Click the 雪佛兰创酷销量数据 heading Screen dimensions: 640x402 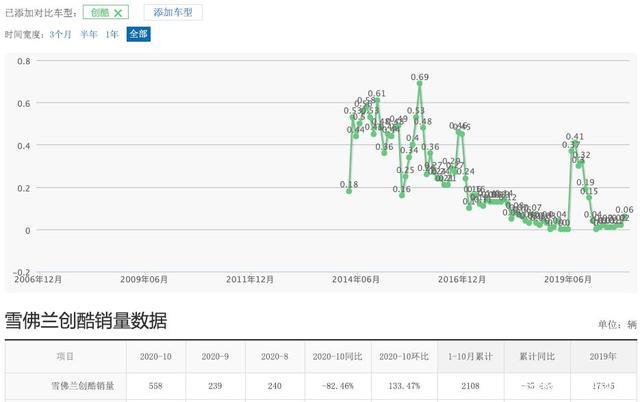(x=86, y=321)
